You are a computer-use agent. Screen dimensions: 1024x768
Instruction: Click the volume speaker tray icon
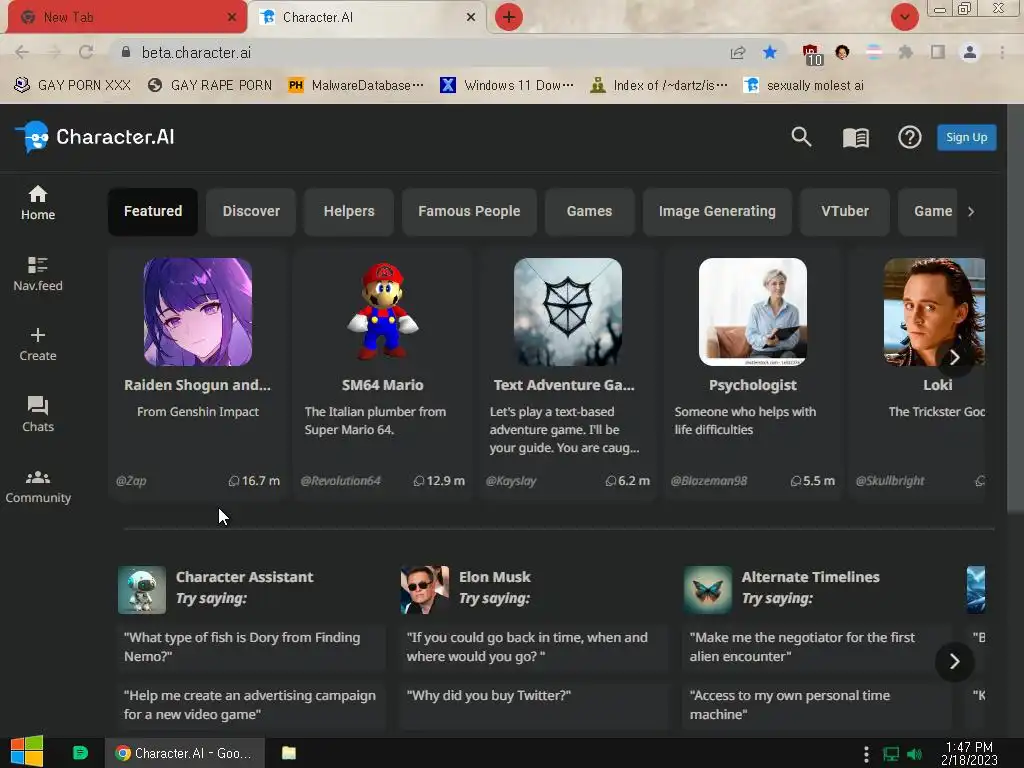tap(915, 754)
